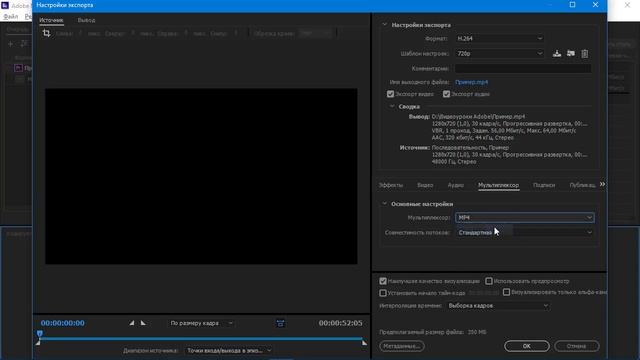Click the middle of the preview timeline bar
The width and height of the screenshot is (640, 360).
click(x=201, y=338)
